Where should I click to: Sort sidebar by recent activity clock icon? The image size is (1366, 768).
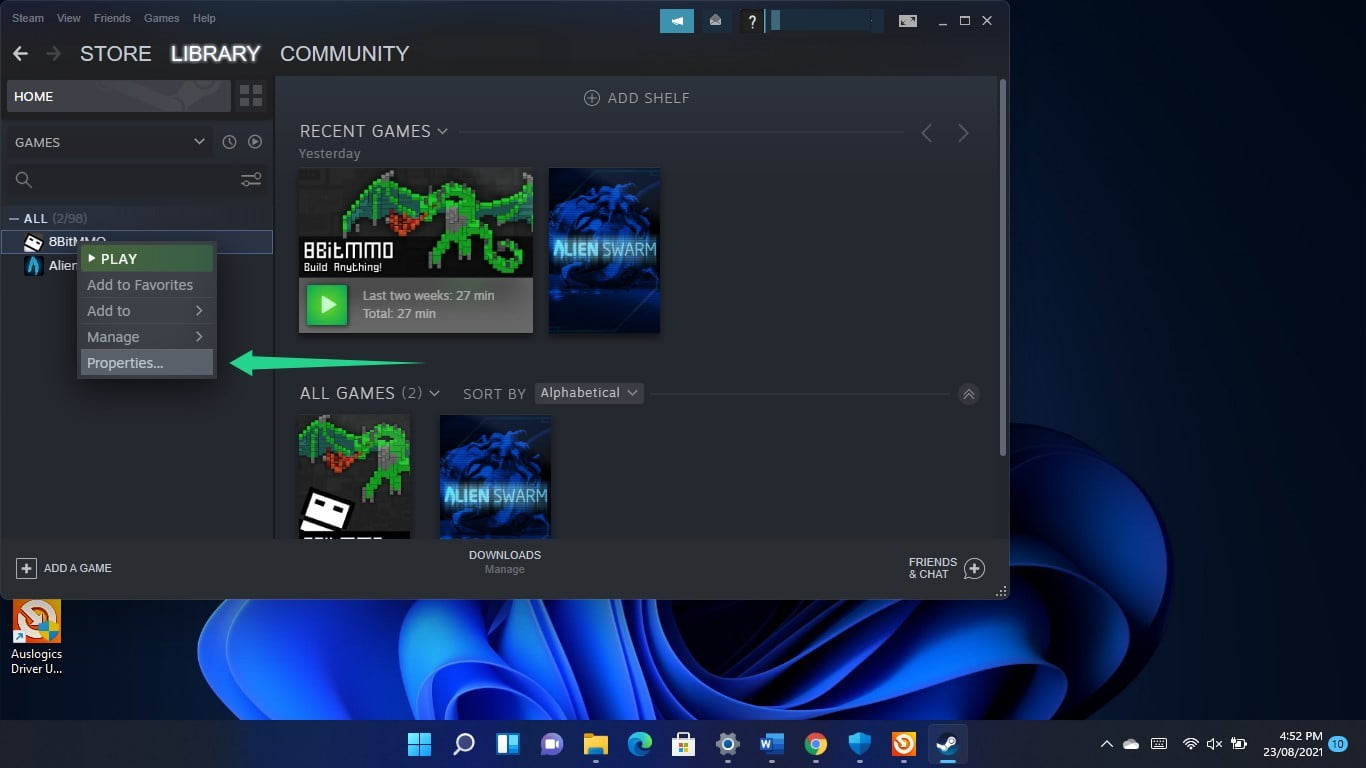coord(228,142)
